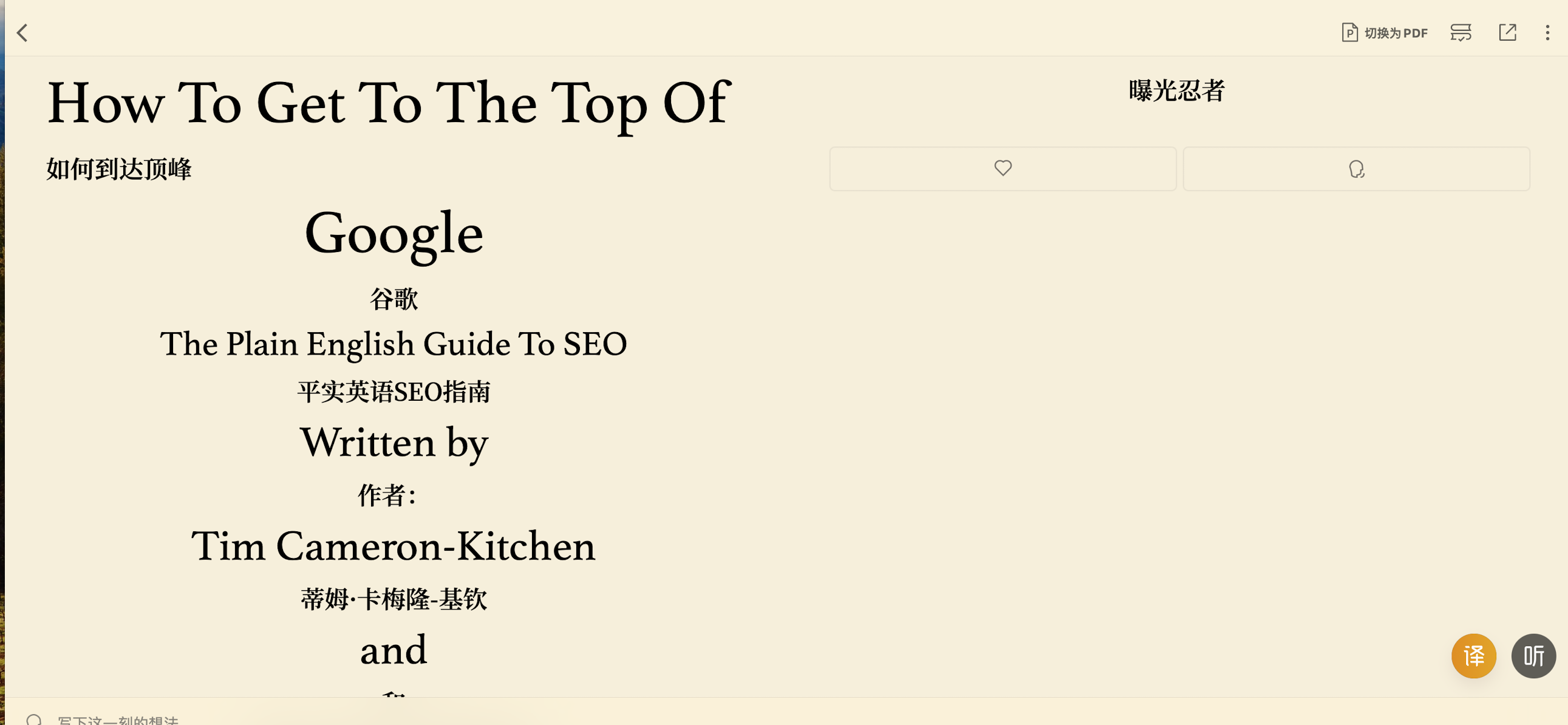
Task: Click the 谷歌 translation text
Action: coord(394,299)
